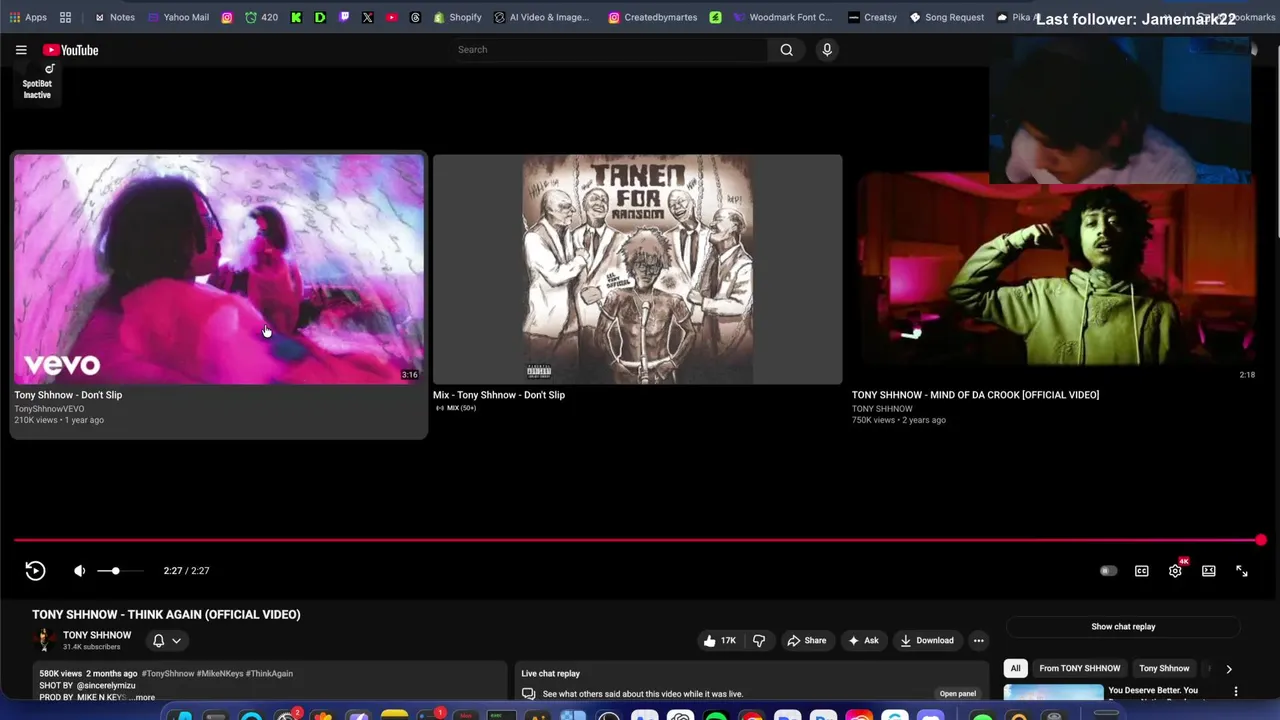
Task: Select the Tony Shhnow filter chip
Action: coord(1164,668)
